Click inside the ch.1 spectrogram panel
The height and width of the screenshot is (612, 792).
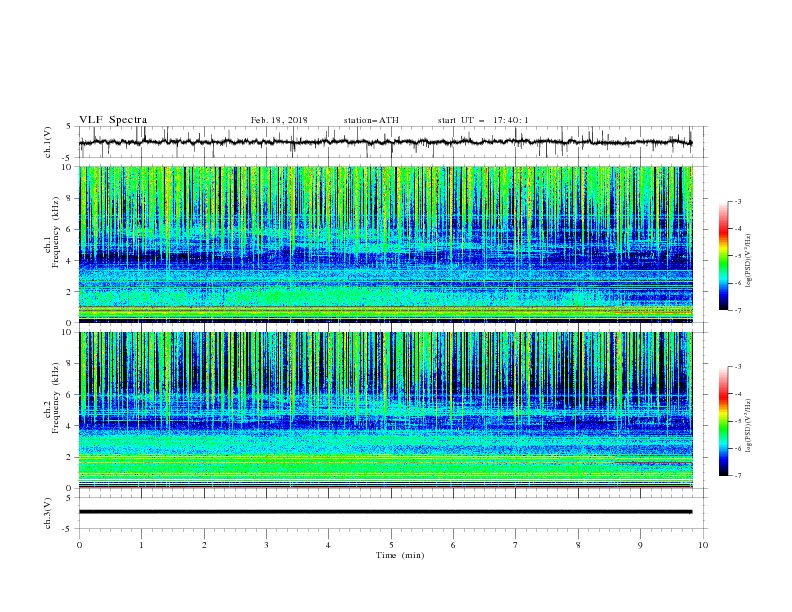385,244
